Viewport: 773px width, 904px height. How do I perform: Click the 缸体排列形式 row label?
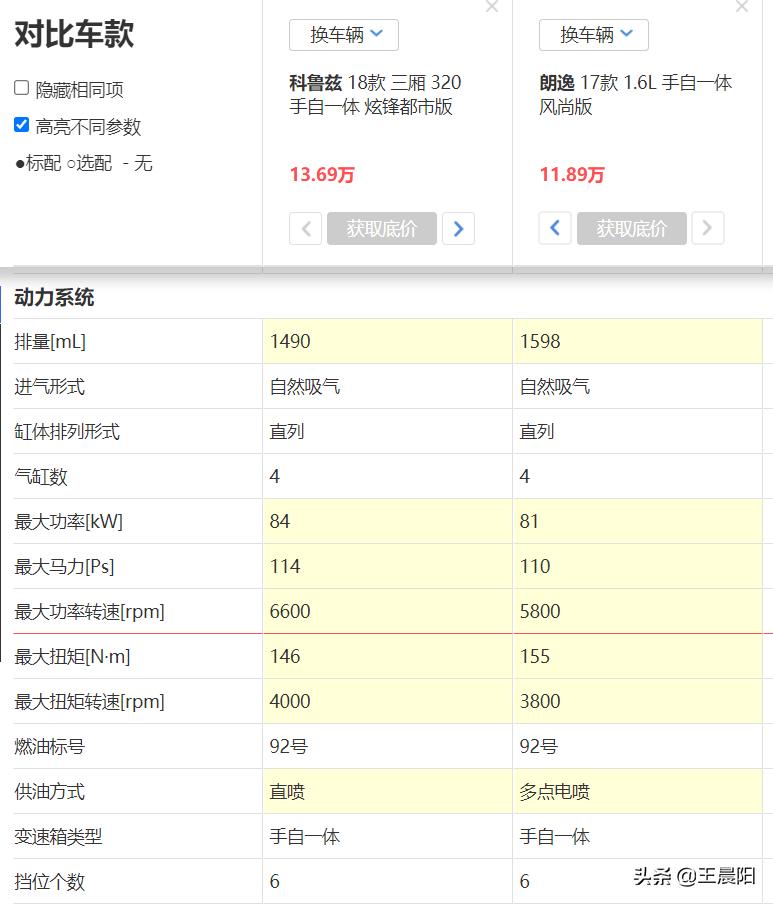[x=67, y=431]
